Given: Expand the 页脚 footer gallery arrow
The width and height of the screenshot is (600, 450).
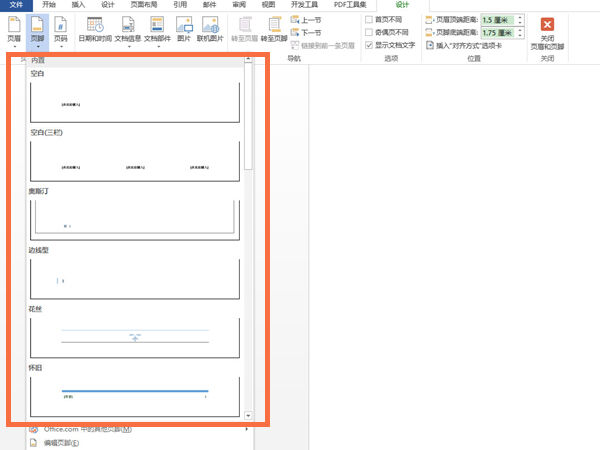Looking at the screenshot, I should click(38, 47).
